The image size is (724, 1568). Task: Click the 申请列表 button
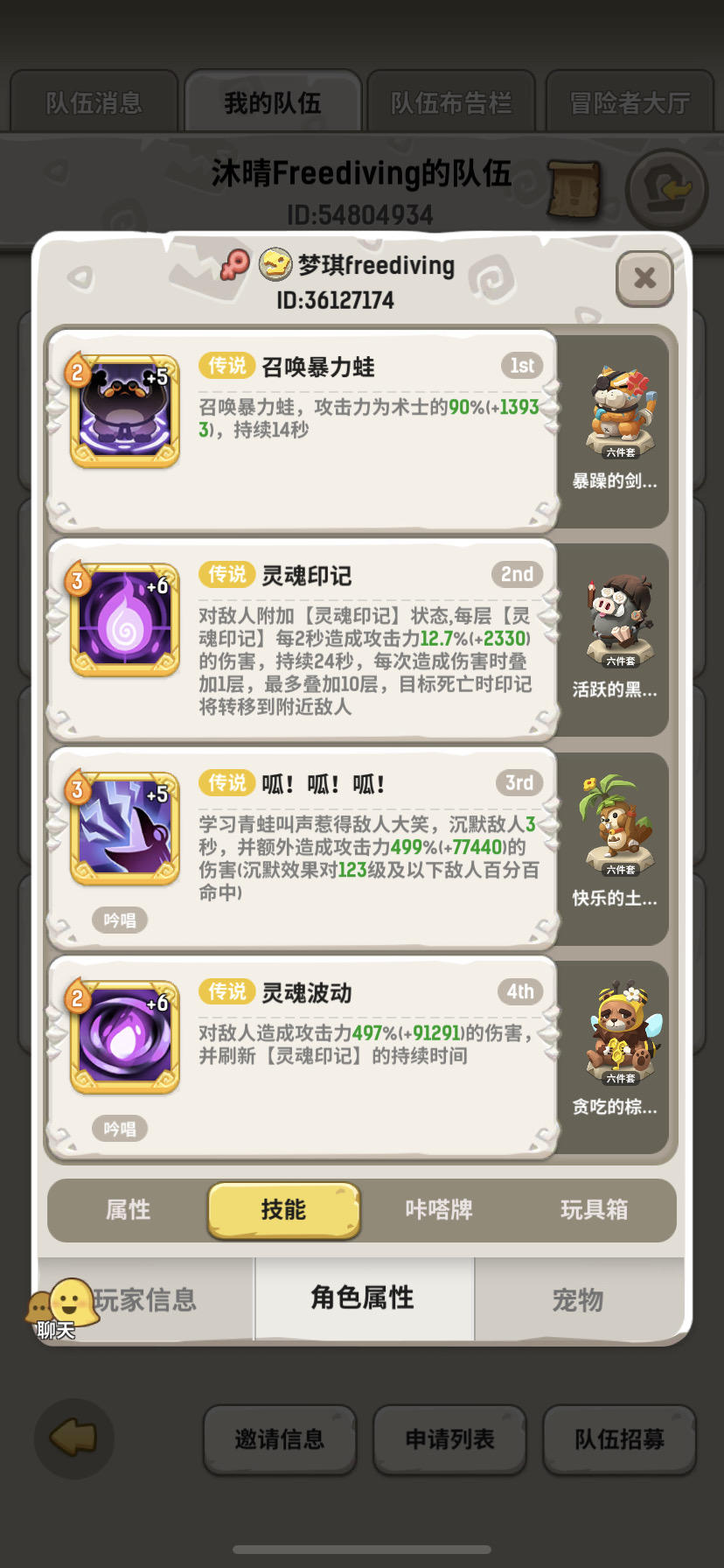(x=449, y=1439)
